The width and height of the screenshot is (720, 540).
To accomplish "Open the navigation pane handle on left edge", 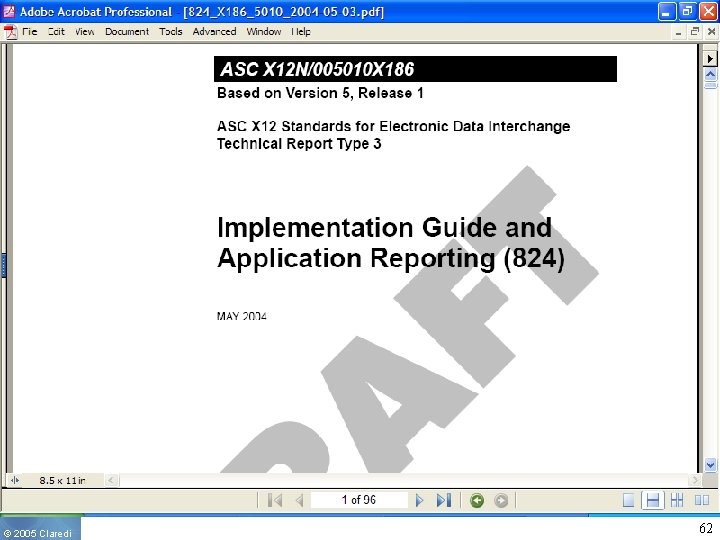I will [3, 265].
